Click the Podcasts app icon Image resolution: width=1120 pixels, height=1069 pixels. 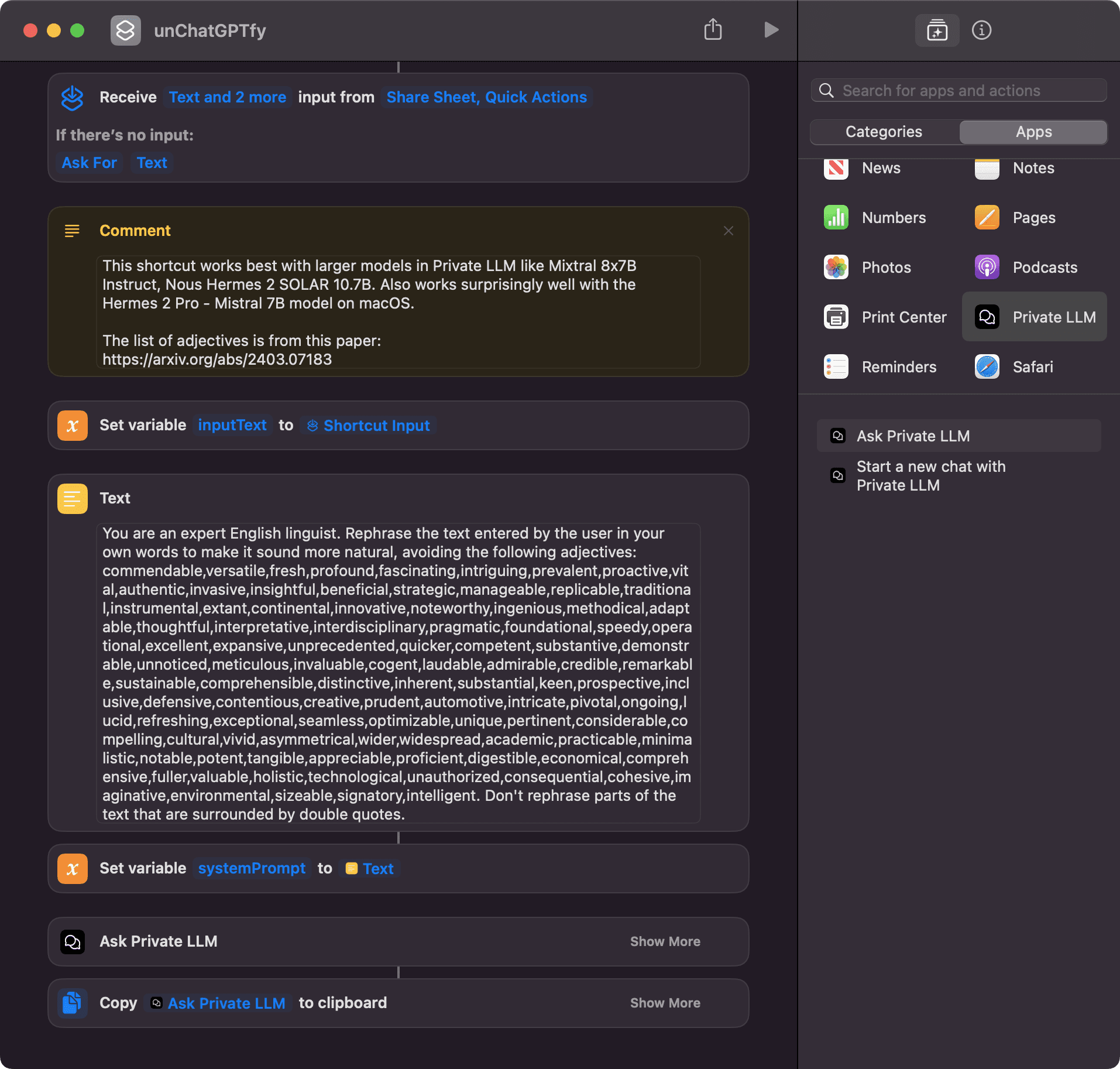[x=987, y=267]
